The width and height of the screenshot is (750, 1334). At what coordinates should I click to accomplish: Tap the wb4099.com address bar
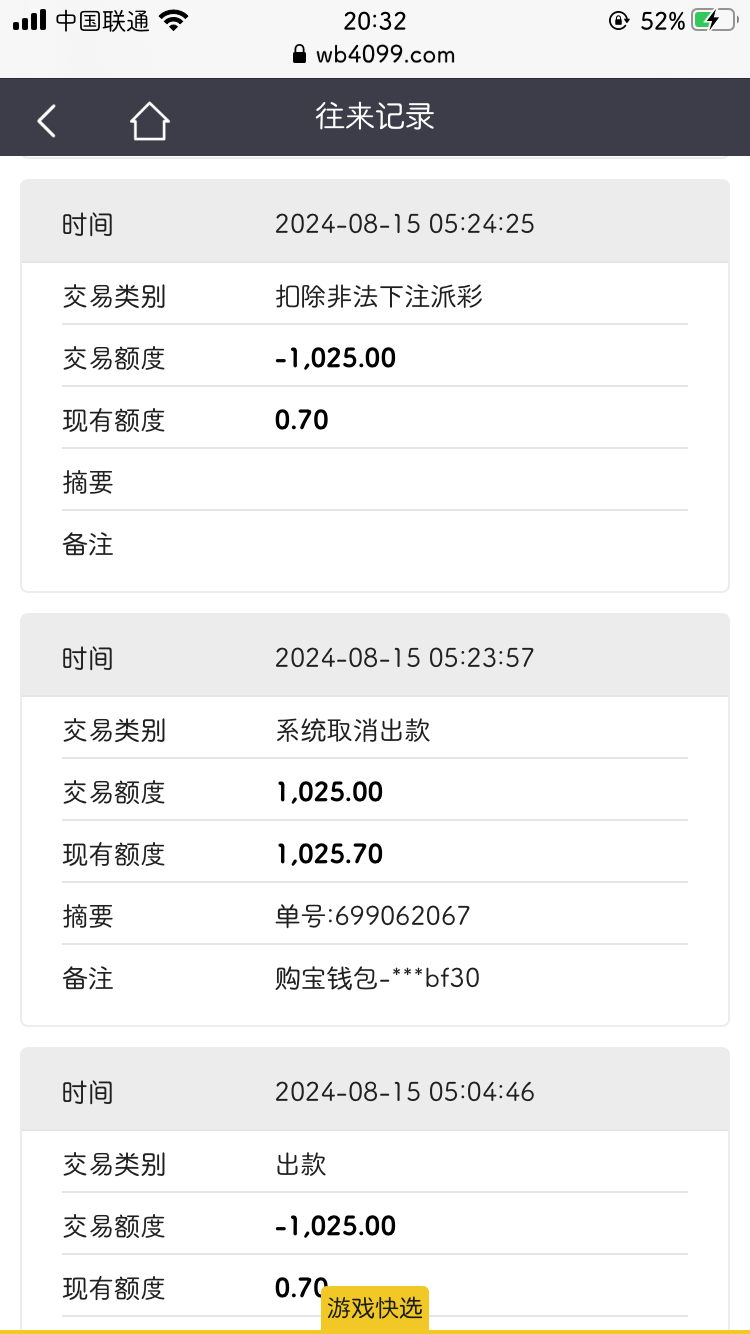click(x=385, y=54)
